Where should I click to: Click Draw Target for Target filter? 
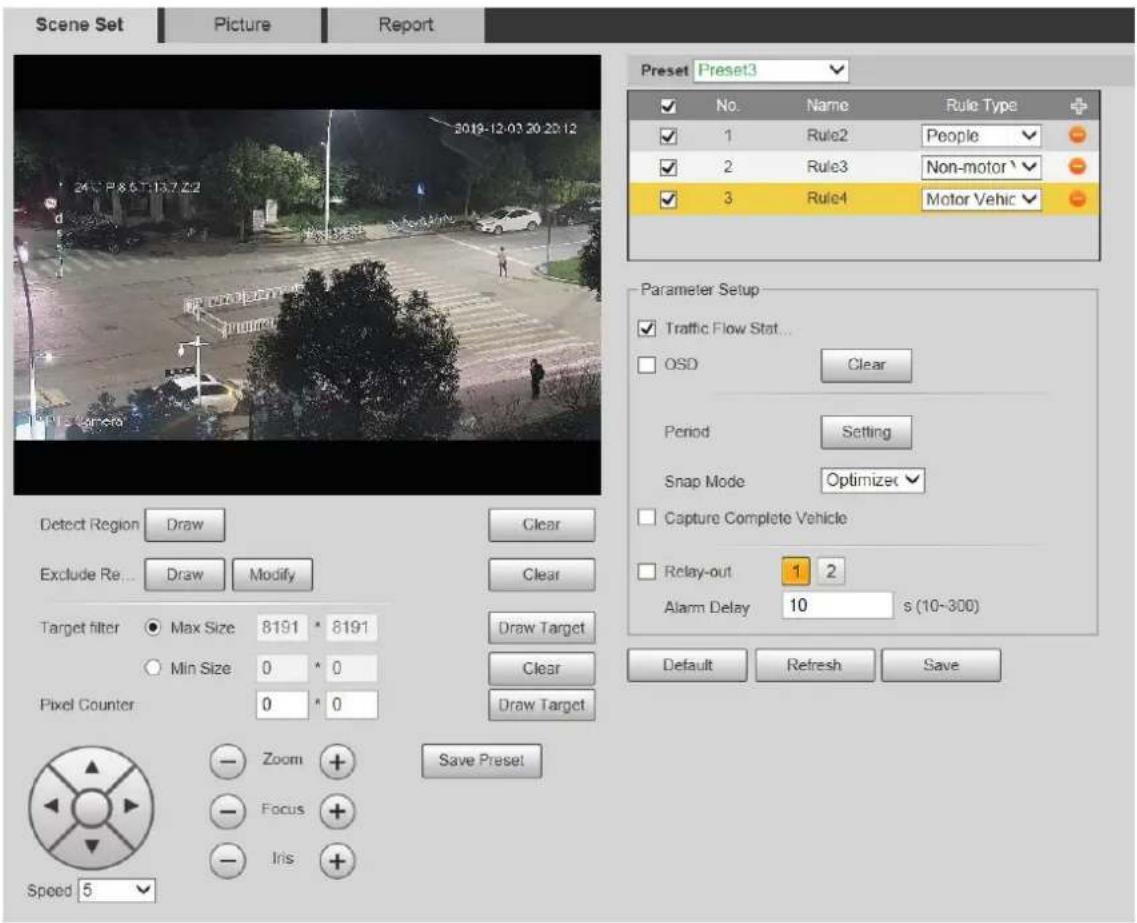point(542,628)
